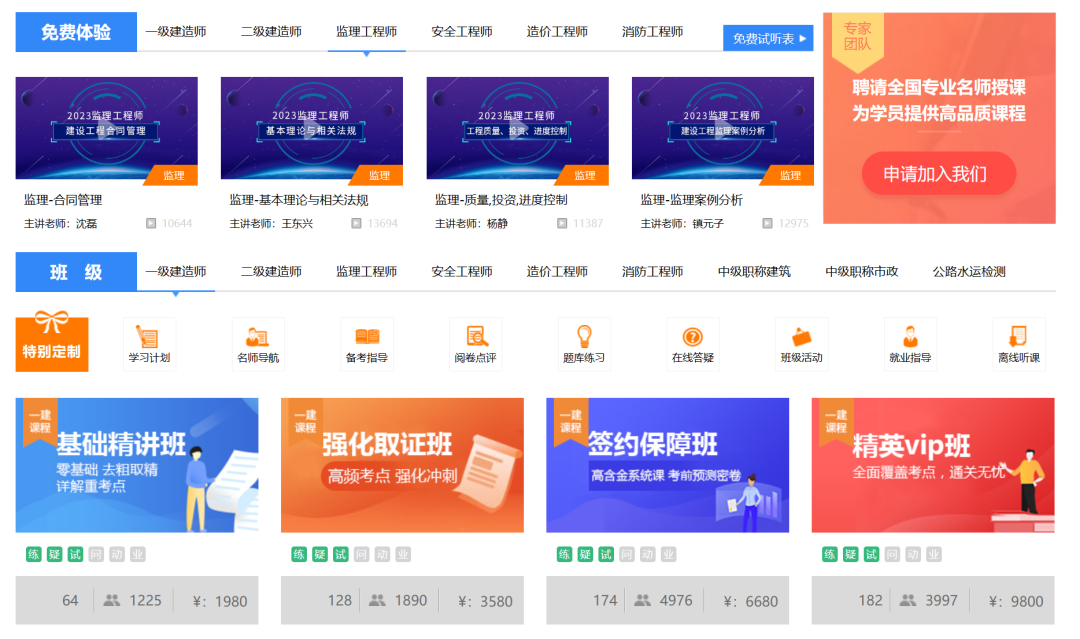Image resolution: width=1080 pixels, height=639 pixels.
Task: Switch to the 安全工程师 tab in top navigation
Action: (462, 31)
